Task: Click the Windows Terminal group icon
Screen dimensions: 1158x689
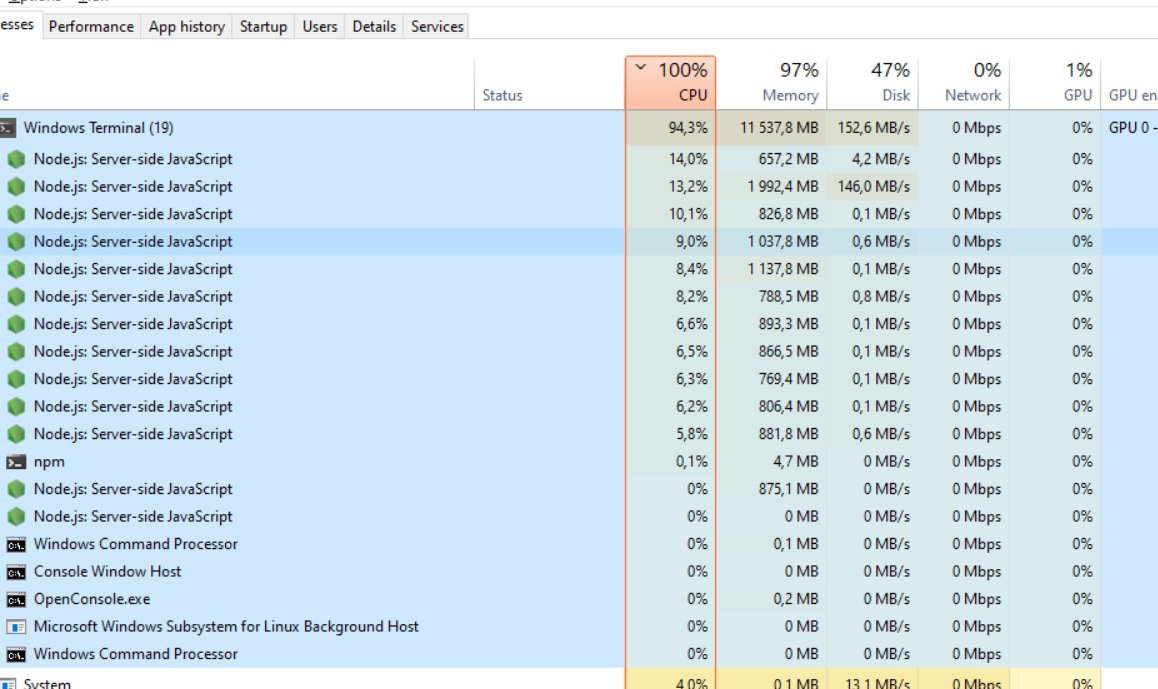Action: pos(7,128)
